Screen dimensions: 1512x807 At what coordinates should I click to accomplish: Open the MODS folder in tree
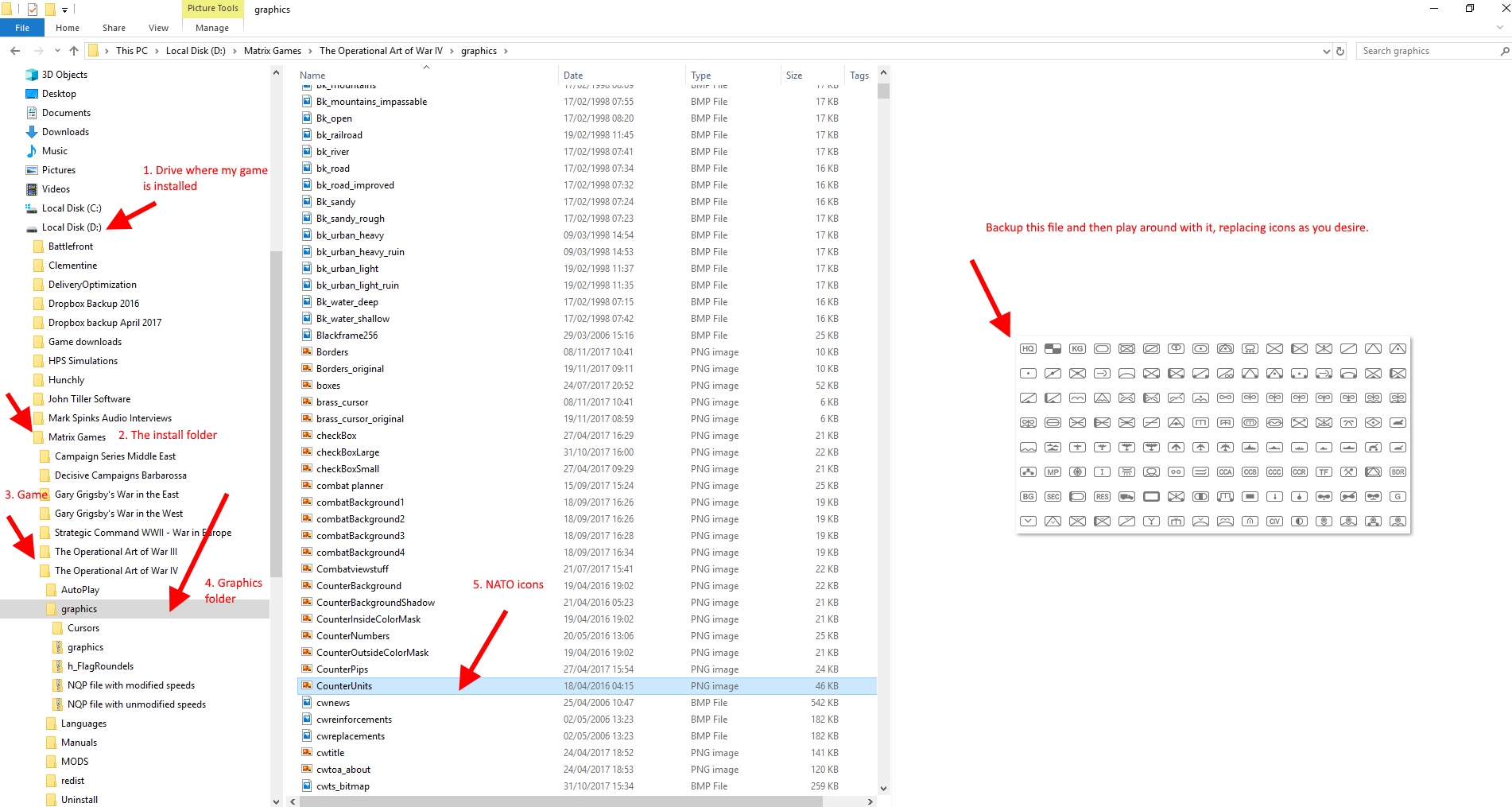(x=75, y=762)
